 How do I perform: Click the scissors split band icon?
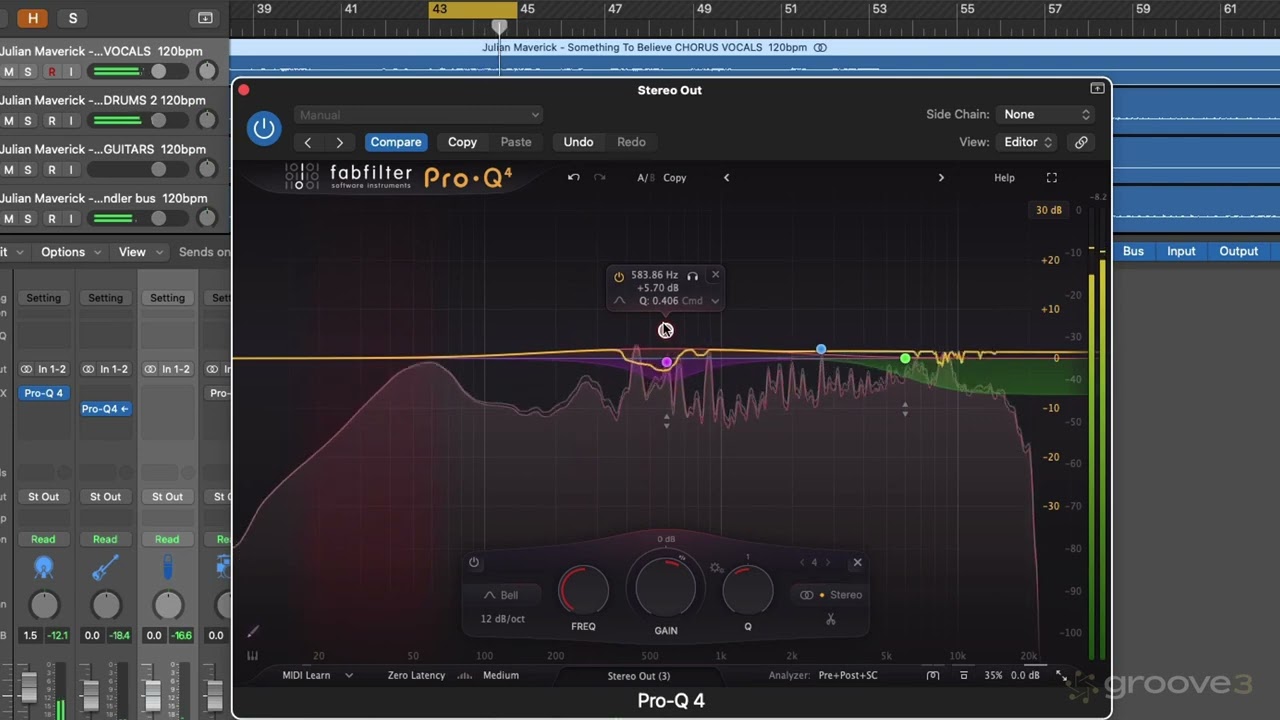click(830, 619)
